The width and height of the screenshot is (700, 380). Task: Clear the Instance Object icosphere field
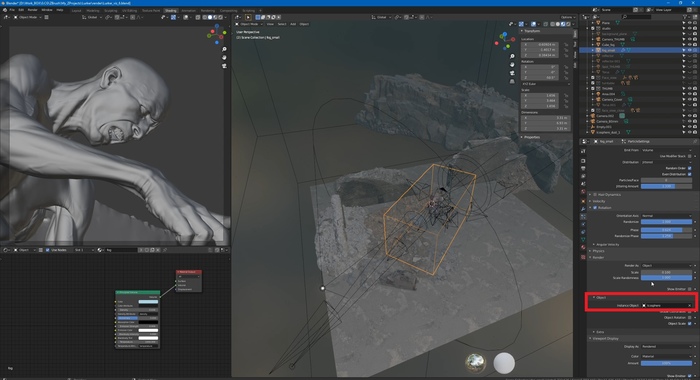click(x=690, y=305)
